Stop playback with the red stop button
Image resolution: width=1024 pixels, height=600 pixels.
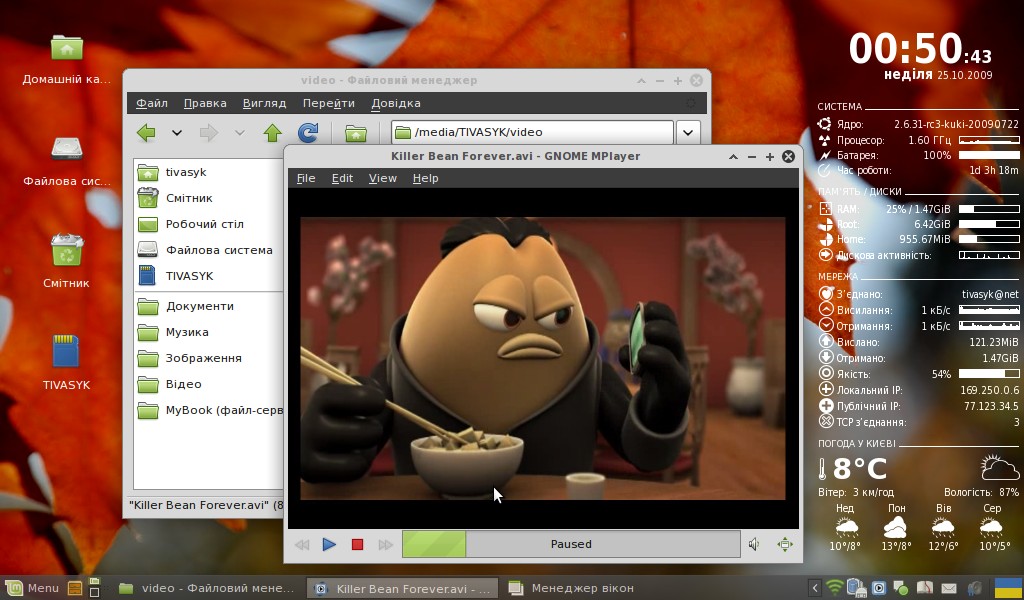[357, 545]
